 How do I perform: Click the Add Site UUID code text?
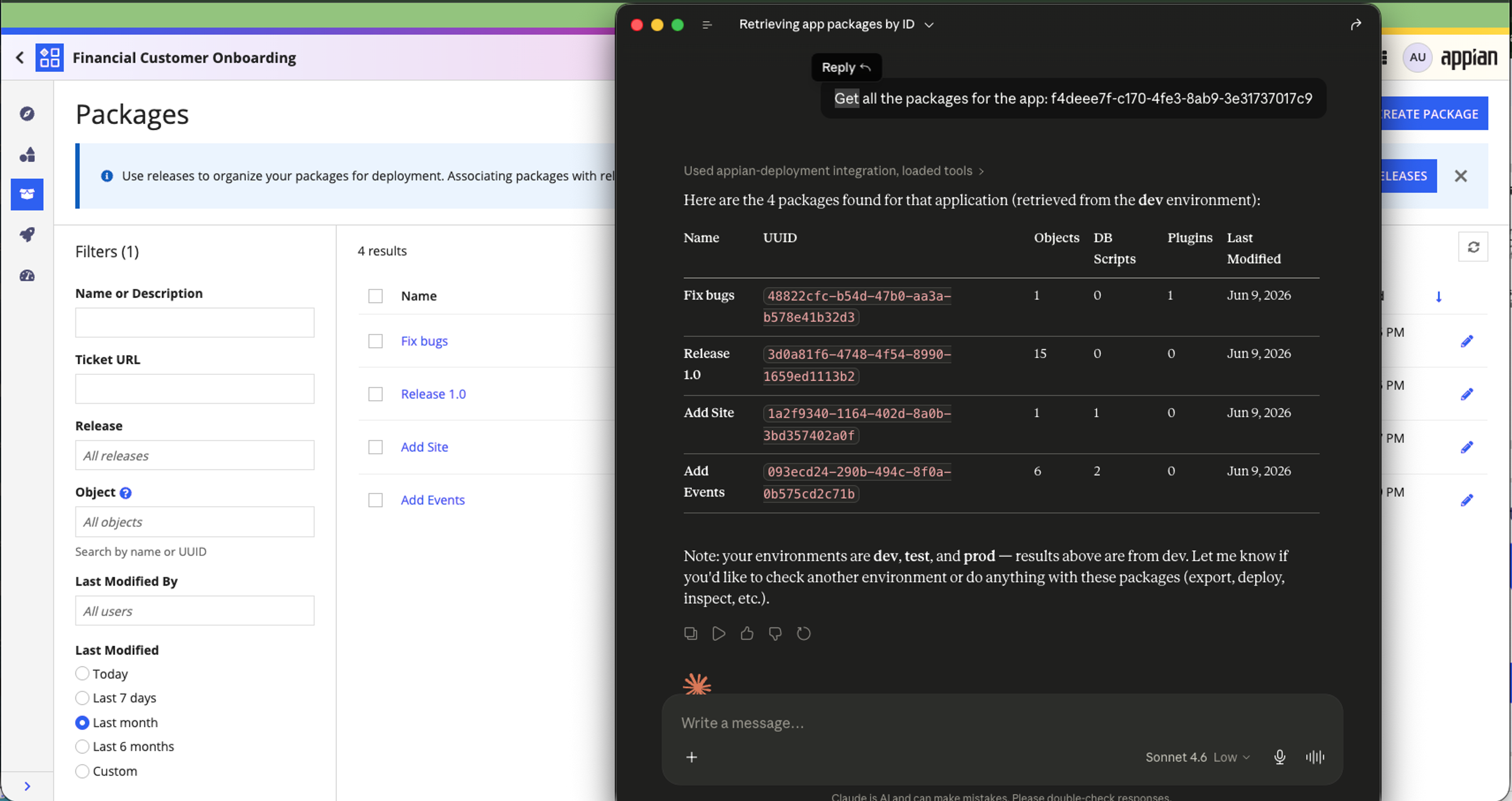pyautogui.click(x=856, y=425)
